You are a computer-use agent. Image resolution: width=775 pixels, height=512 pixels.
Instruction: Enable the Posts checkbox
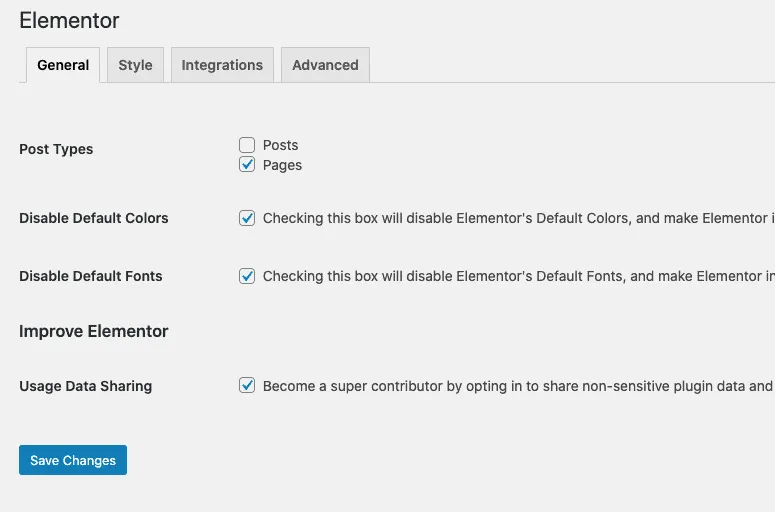[x=247, y=145]
